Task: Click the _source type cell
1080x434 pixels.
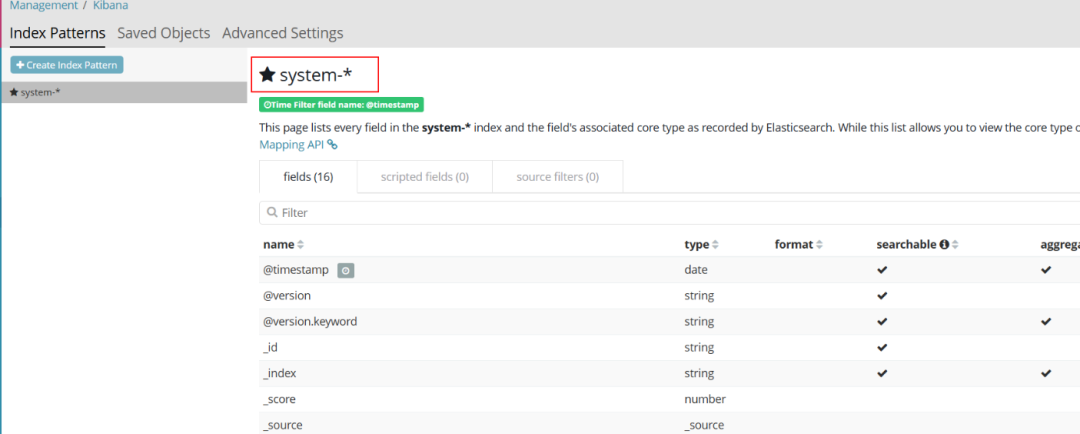Action: [704, 426]
